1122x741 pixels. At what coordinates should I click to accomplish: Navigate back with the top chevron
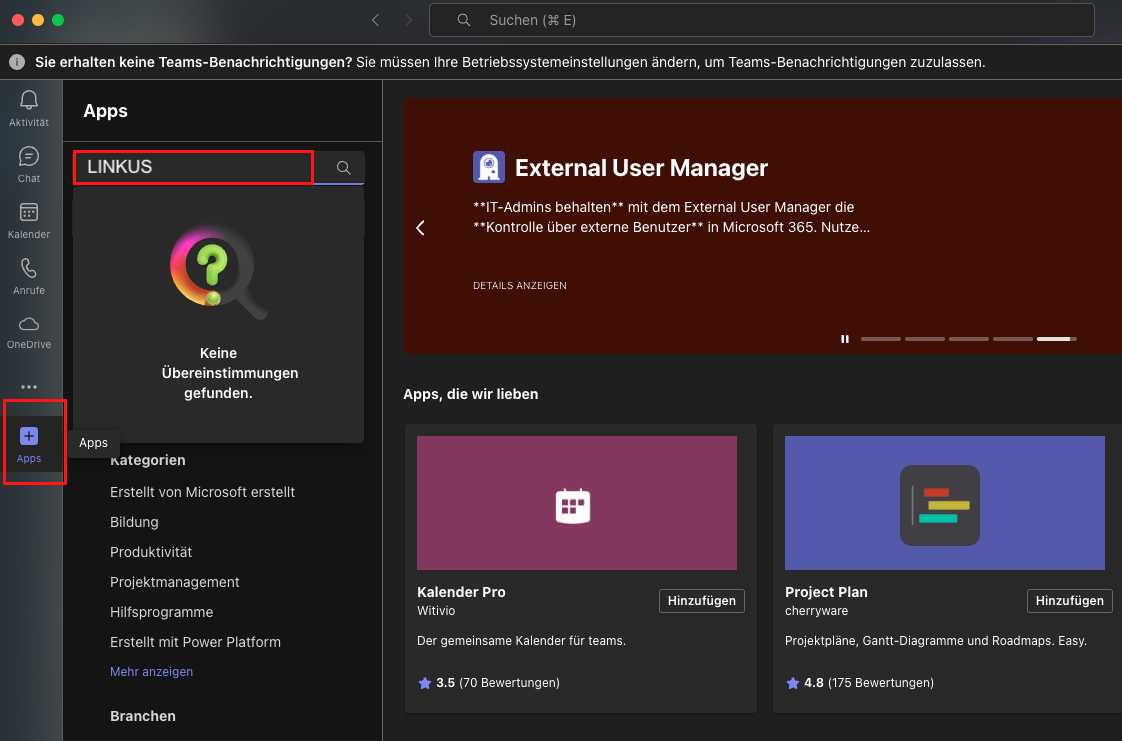point(376,20)
